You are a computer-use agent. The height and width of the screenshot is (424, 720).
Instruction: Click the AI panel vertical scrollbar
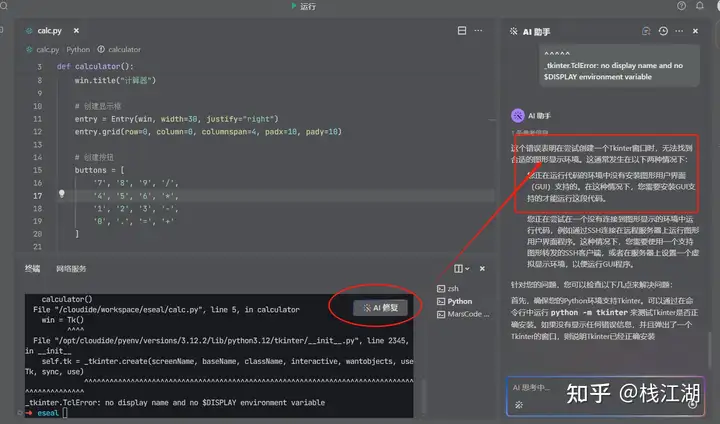pos(710,352)
